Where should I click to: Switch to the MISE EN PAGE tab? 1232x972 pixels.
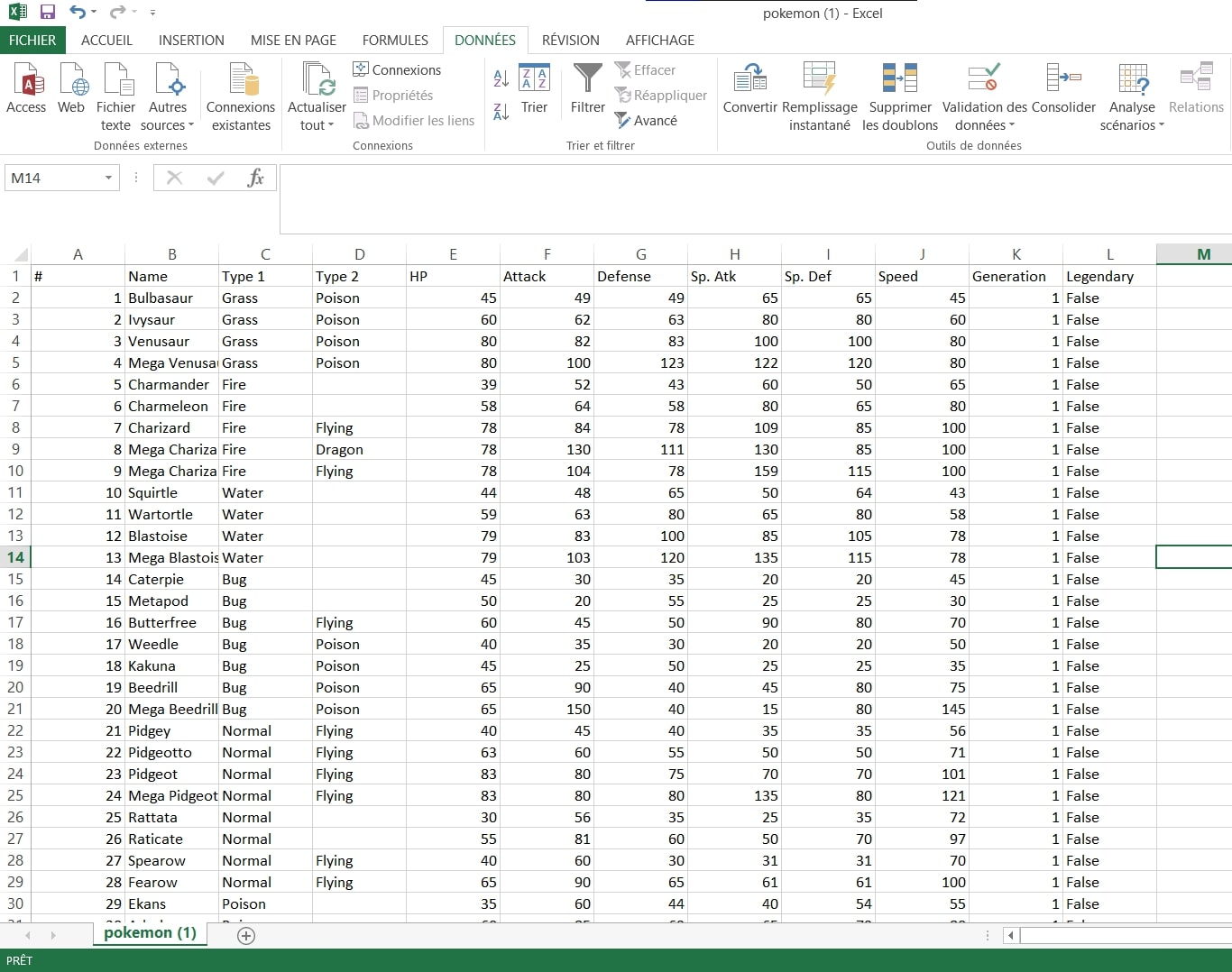pos(293,40)
